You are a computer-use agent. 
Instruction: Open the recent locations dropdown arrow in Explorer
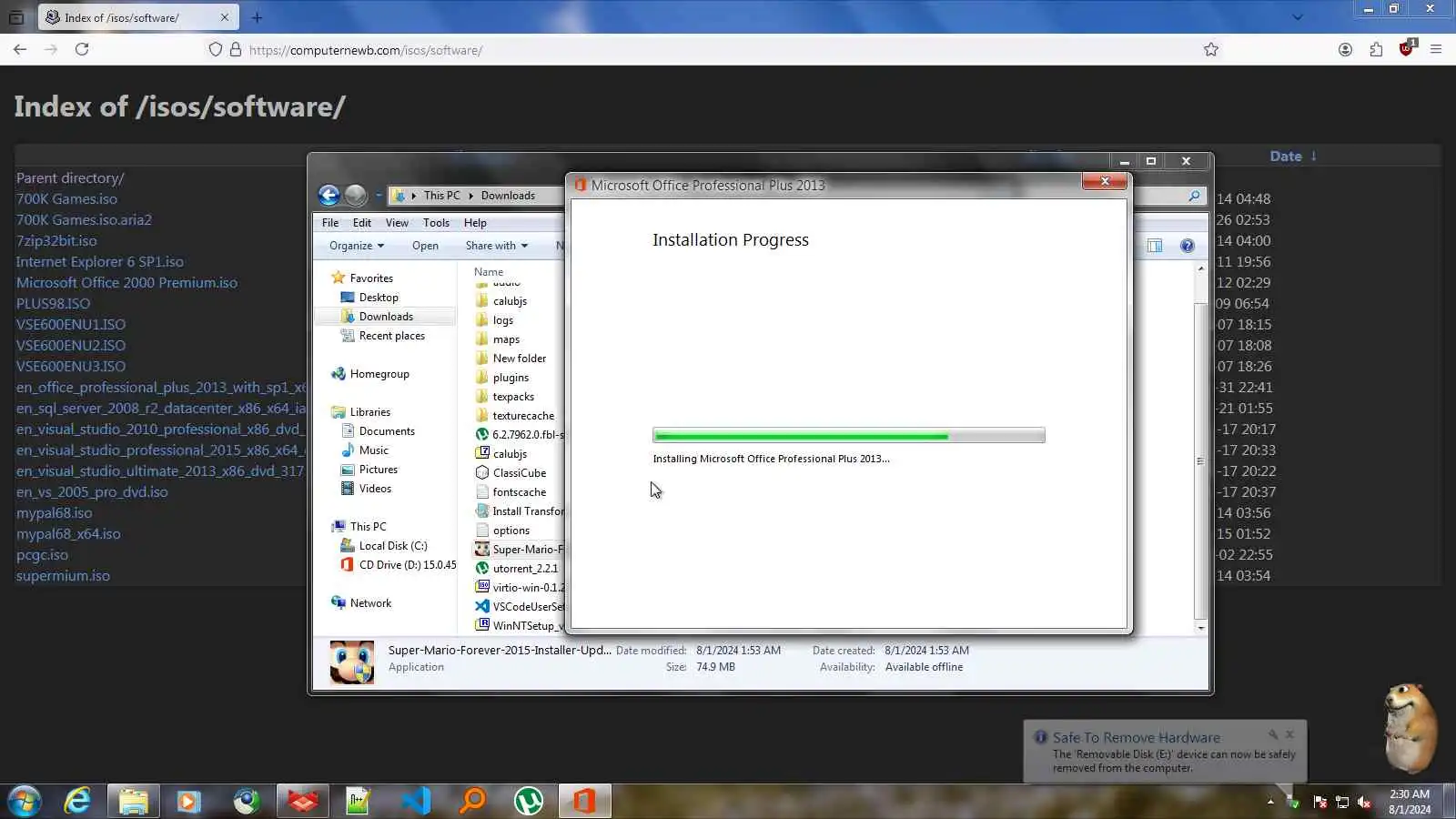point(379,195)
